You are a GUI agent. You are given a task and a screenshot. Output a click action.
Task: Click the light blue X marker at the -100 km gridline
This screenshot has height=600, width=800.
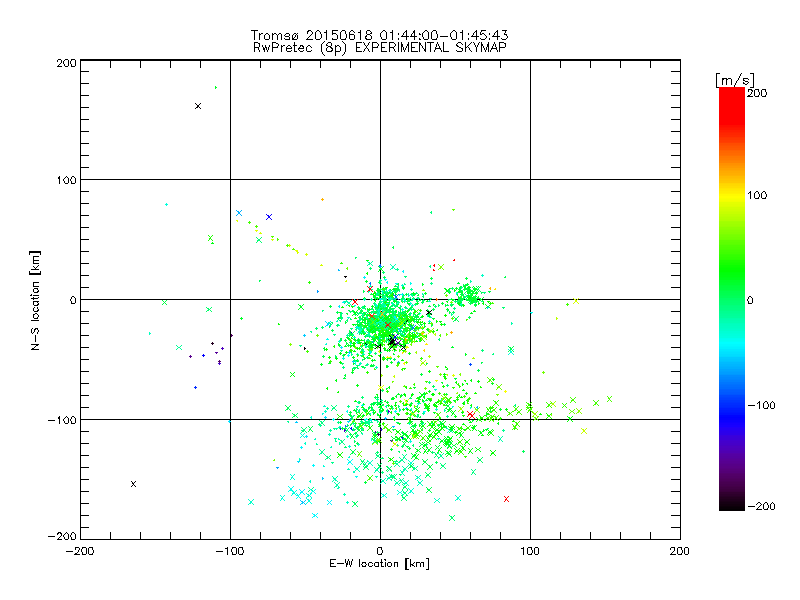239,213
